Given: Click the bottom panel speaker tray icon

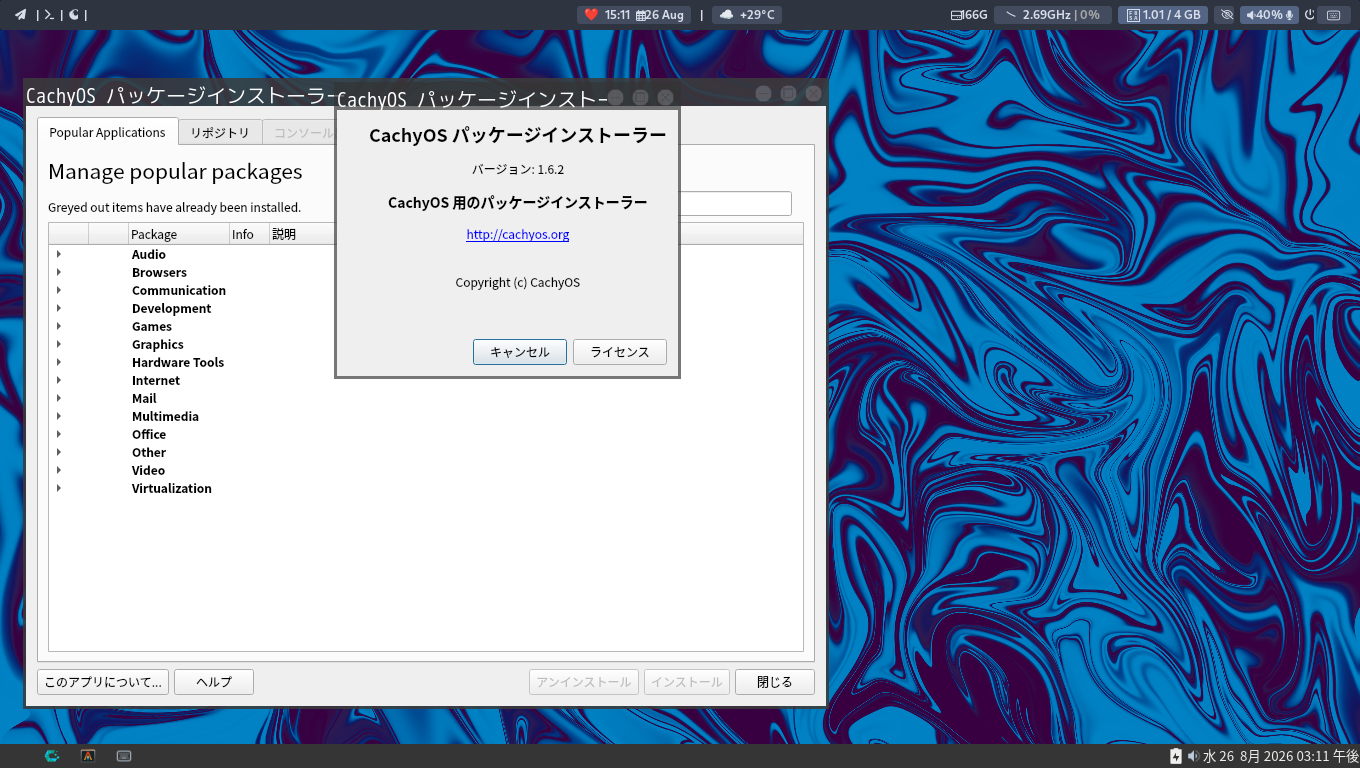Looking at the screenshot, I should pyautogui.click(x=1193, y=756).
